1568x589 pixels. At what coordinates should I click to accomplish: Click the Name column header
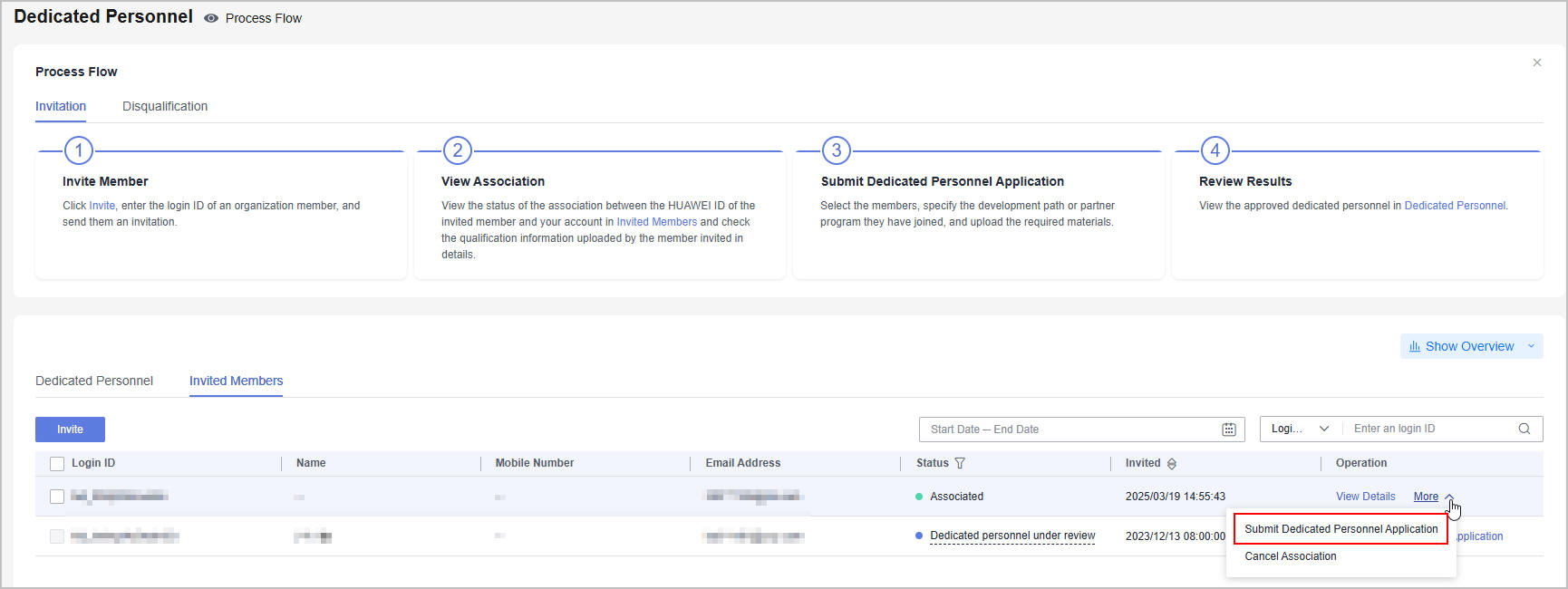(311, 463)
